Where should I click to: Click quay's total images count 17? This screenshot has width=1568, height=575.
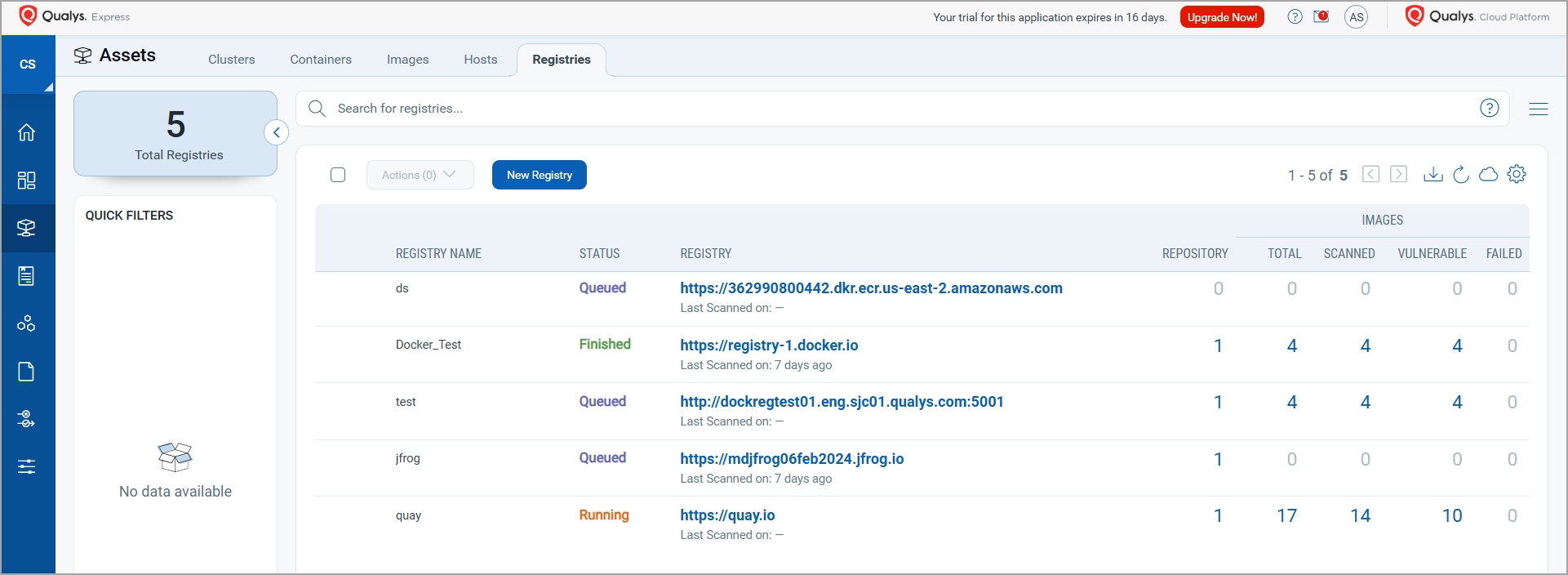pyautogui.click(x=1287, y=516)
